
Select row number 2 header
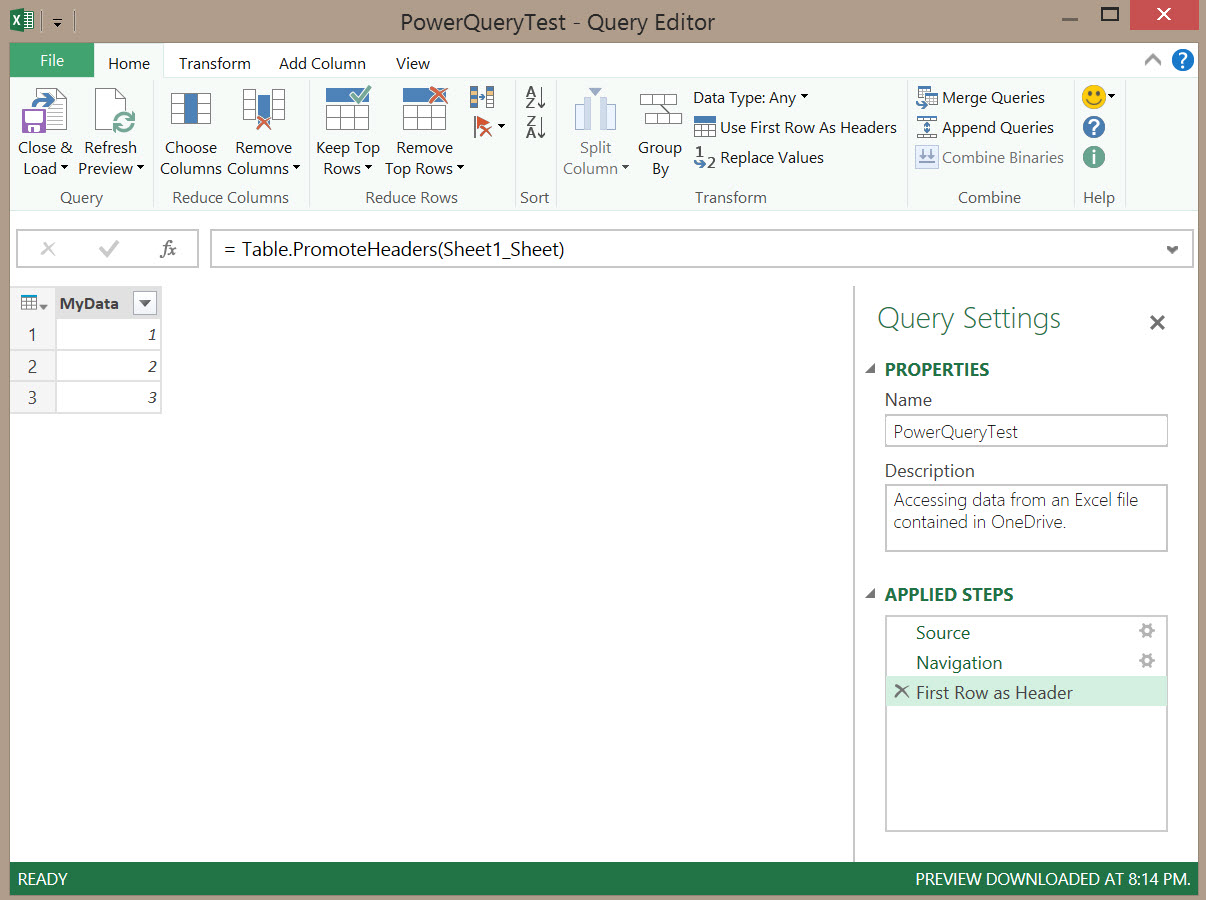[x=33, y=366]
